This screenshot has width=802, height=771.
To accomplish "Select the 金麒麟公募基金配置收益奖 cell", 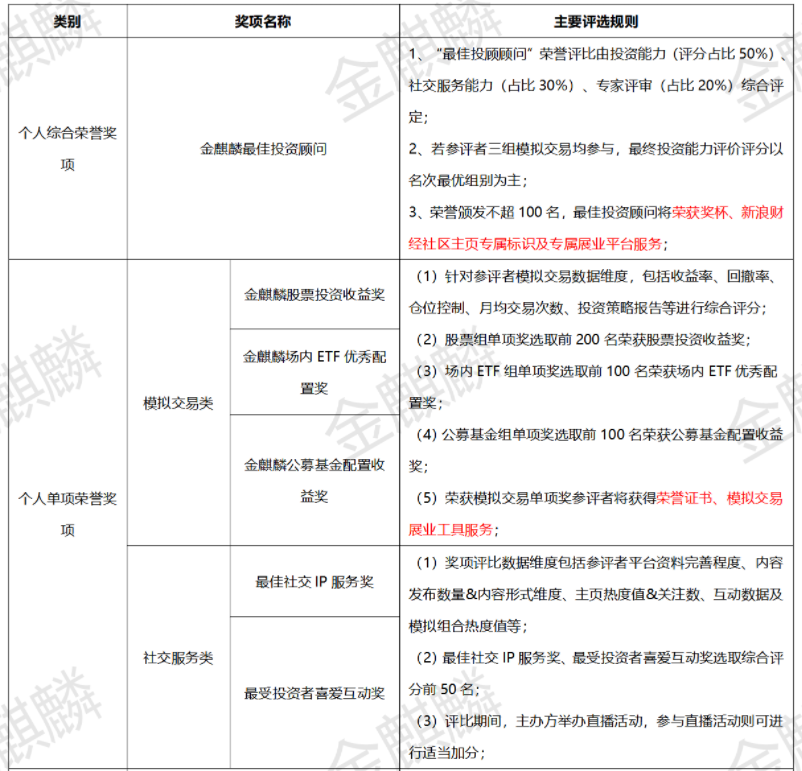I will (x=314, y=480).
